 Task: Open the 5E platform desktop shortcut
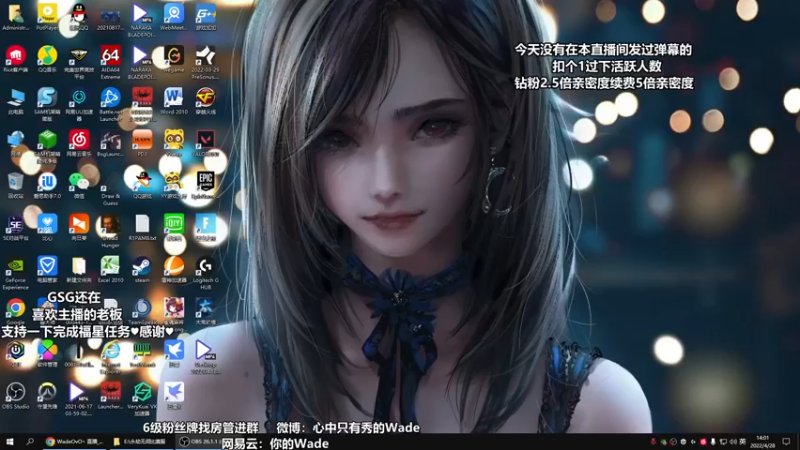pos(15,228)
